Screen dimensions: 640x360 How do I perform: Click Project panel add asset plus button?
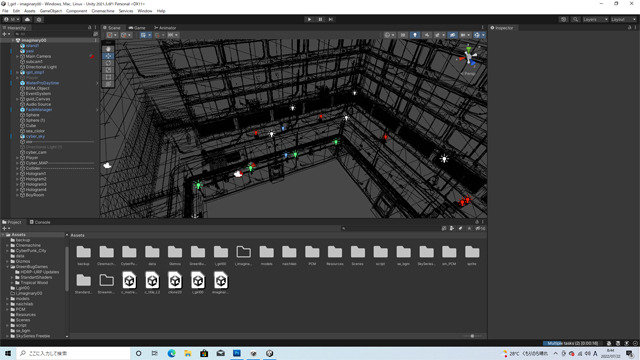point(6,229)
